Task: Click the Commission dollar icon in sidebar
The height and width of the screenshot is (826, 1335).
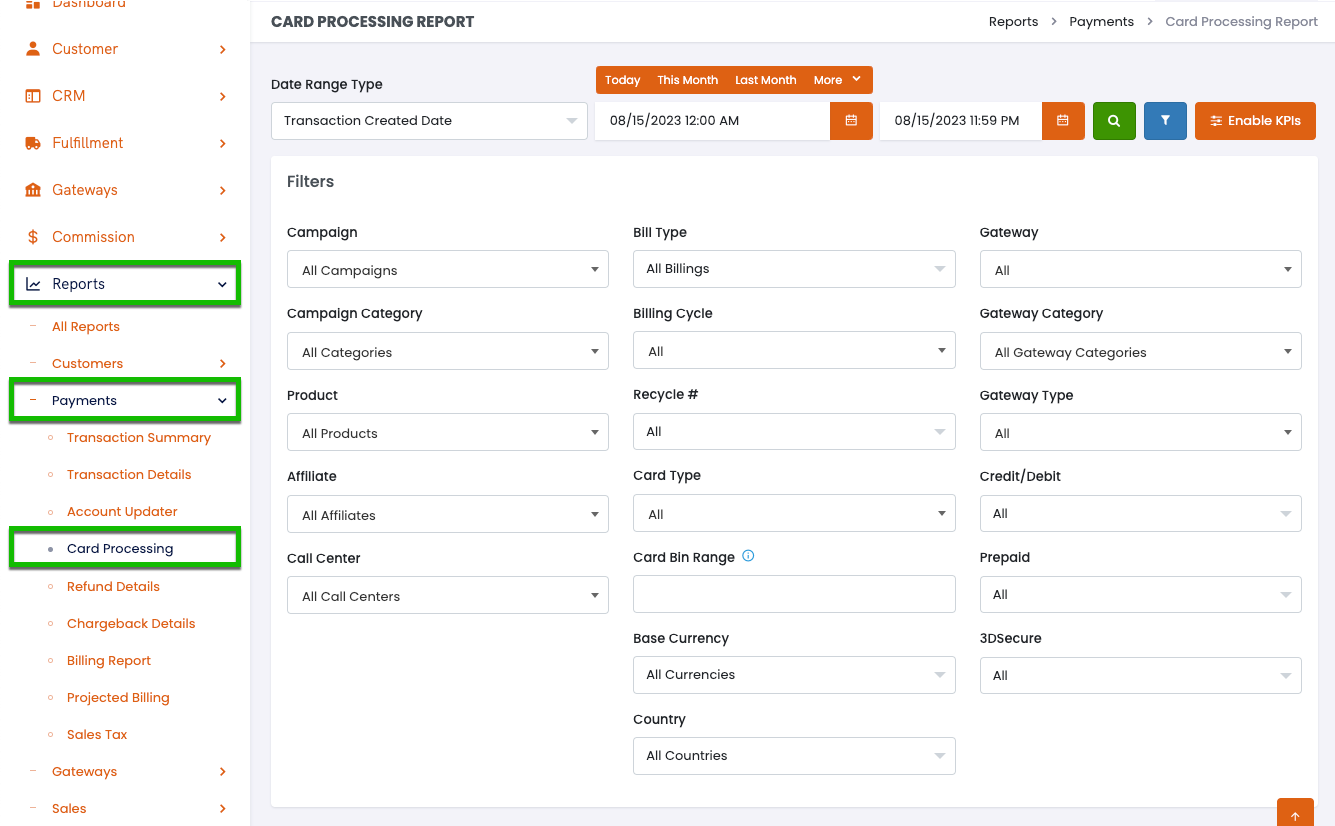Action: coord(33,237)
